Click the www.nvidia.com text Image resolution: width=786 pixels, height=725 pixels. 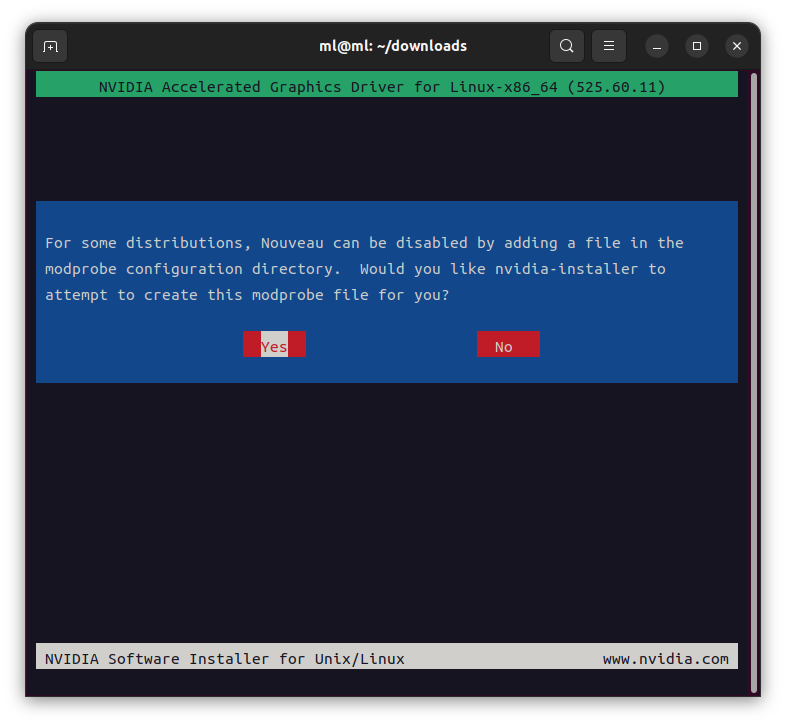coord(666,659)
